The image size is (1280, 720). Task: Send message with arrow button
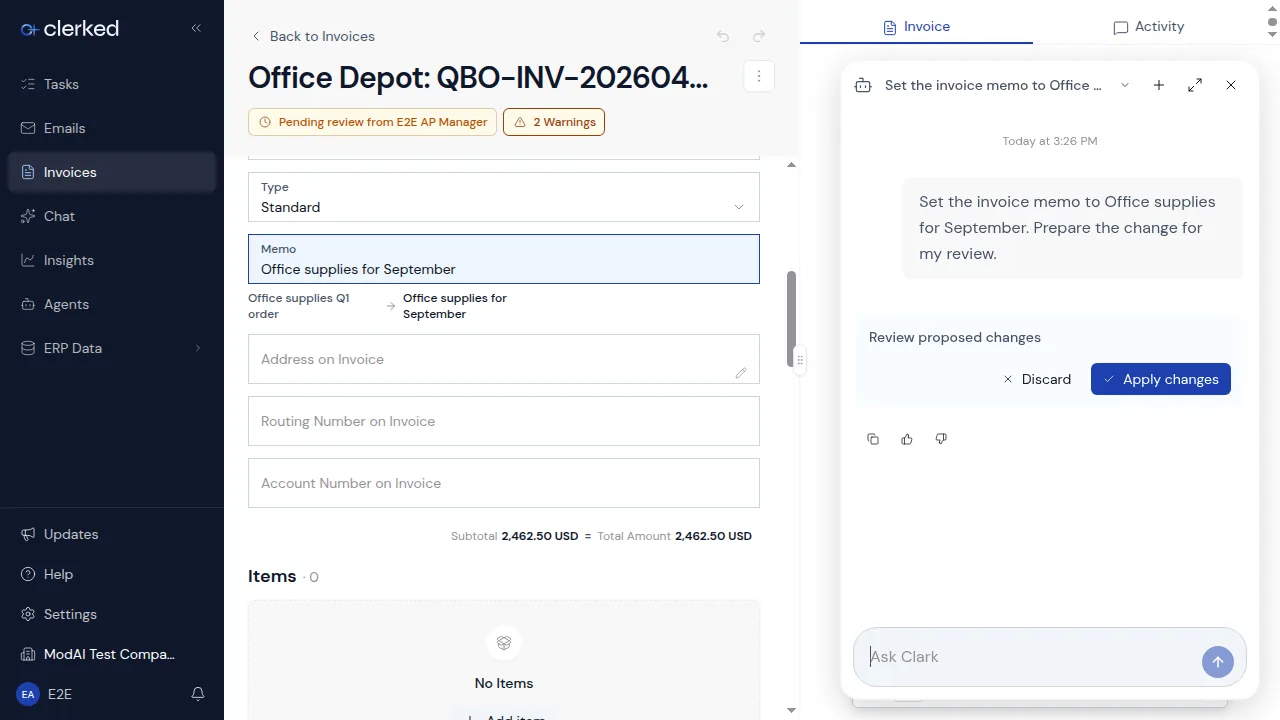click(x=1218, y=662)
